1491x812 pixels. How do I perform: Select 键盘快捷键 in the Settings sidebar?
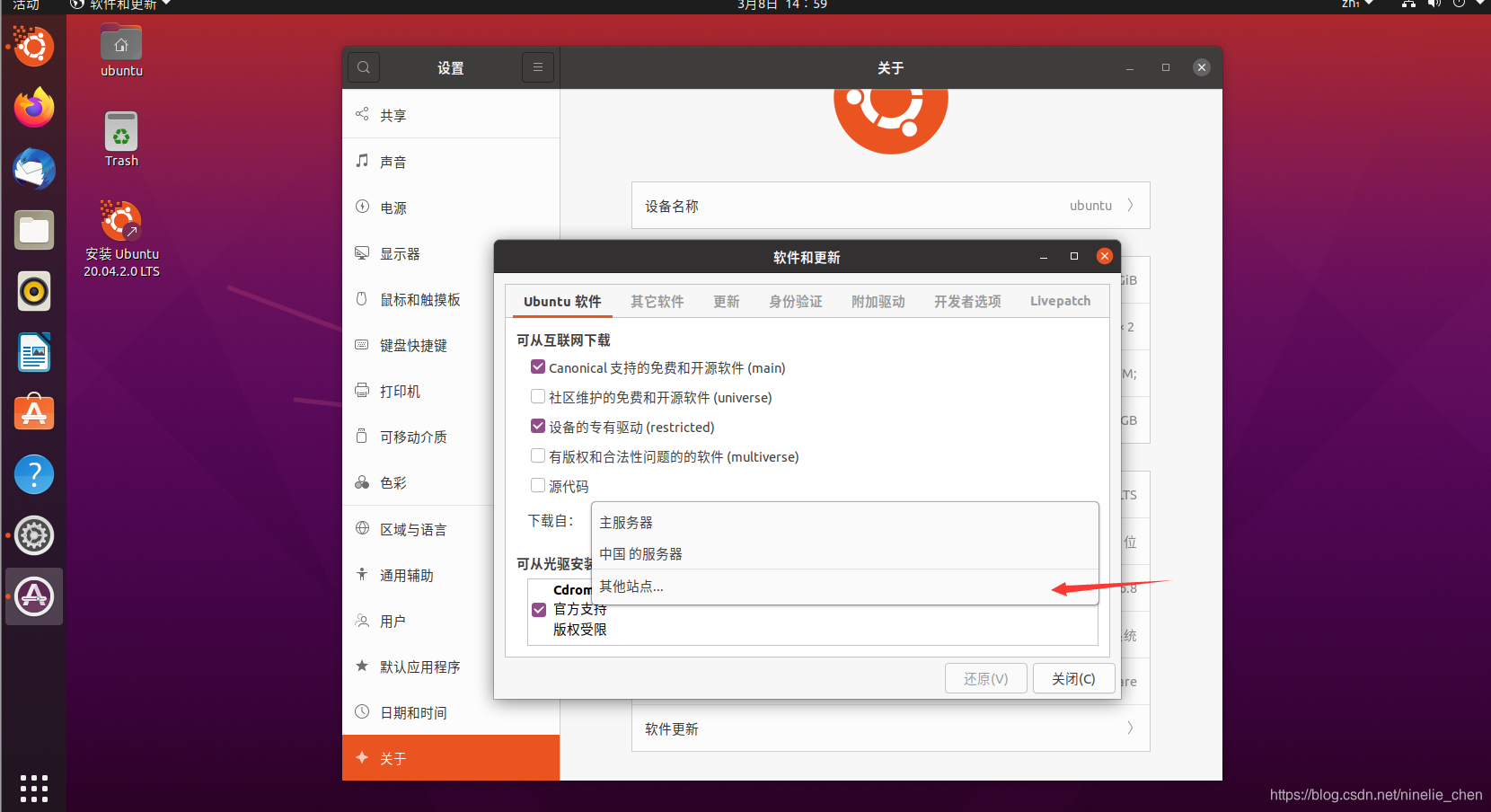418,345
